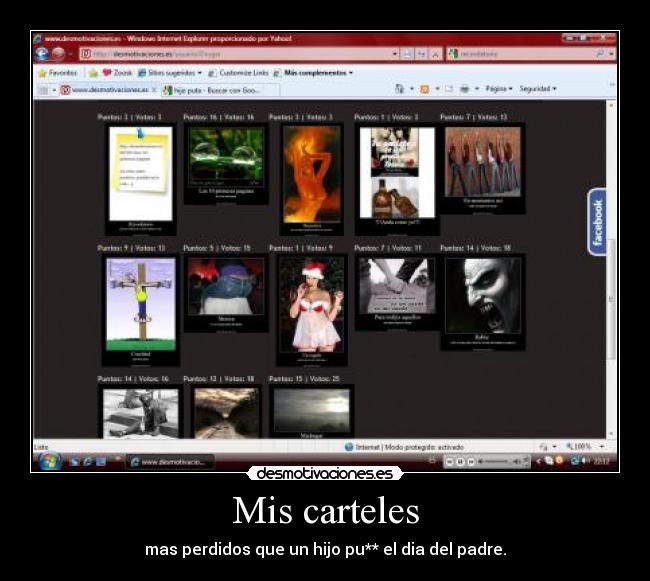This screenshot has width=650, height=581.
Task: Open the dark forest road poster thumbnail
Action: [226, 412]
